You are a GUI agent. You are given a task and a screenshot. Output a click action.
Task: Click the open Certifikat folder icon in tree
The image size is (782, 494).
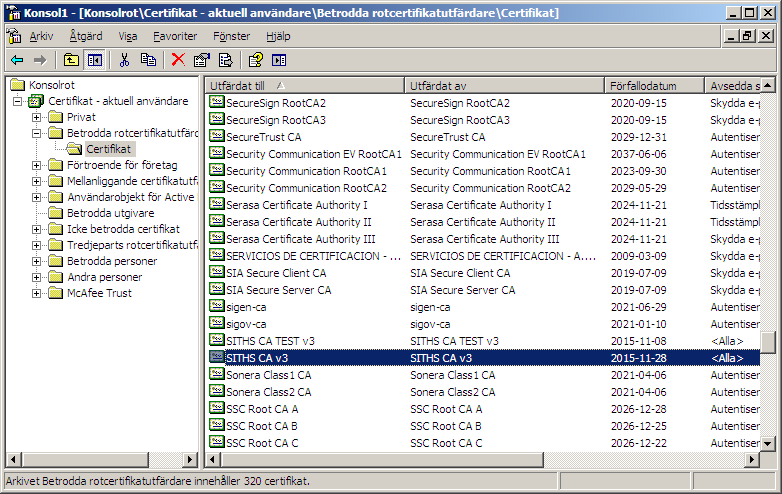[74, 149]
